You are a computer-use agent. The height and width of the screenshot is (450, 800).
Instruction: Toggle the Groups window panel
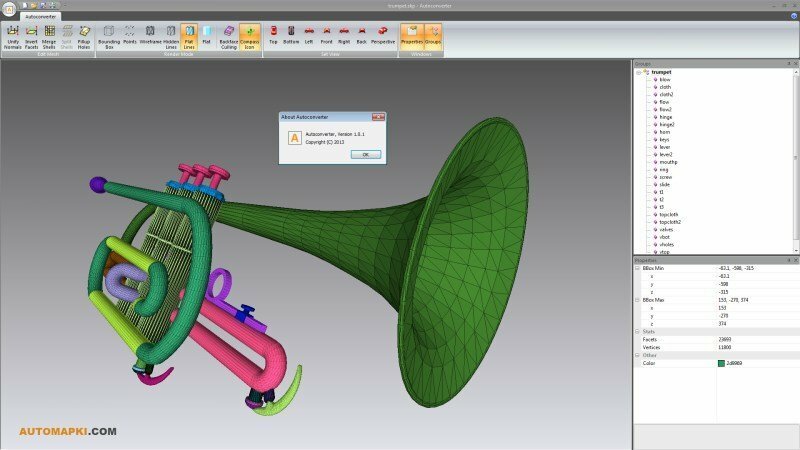click(x=433, y=37)
